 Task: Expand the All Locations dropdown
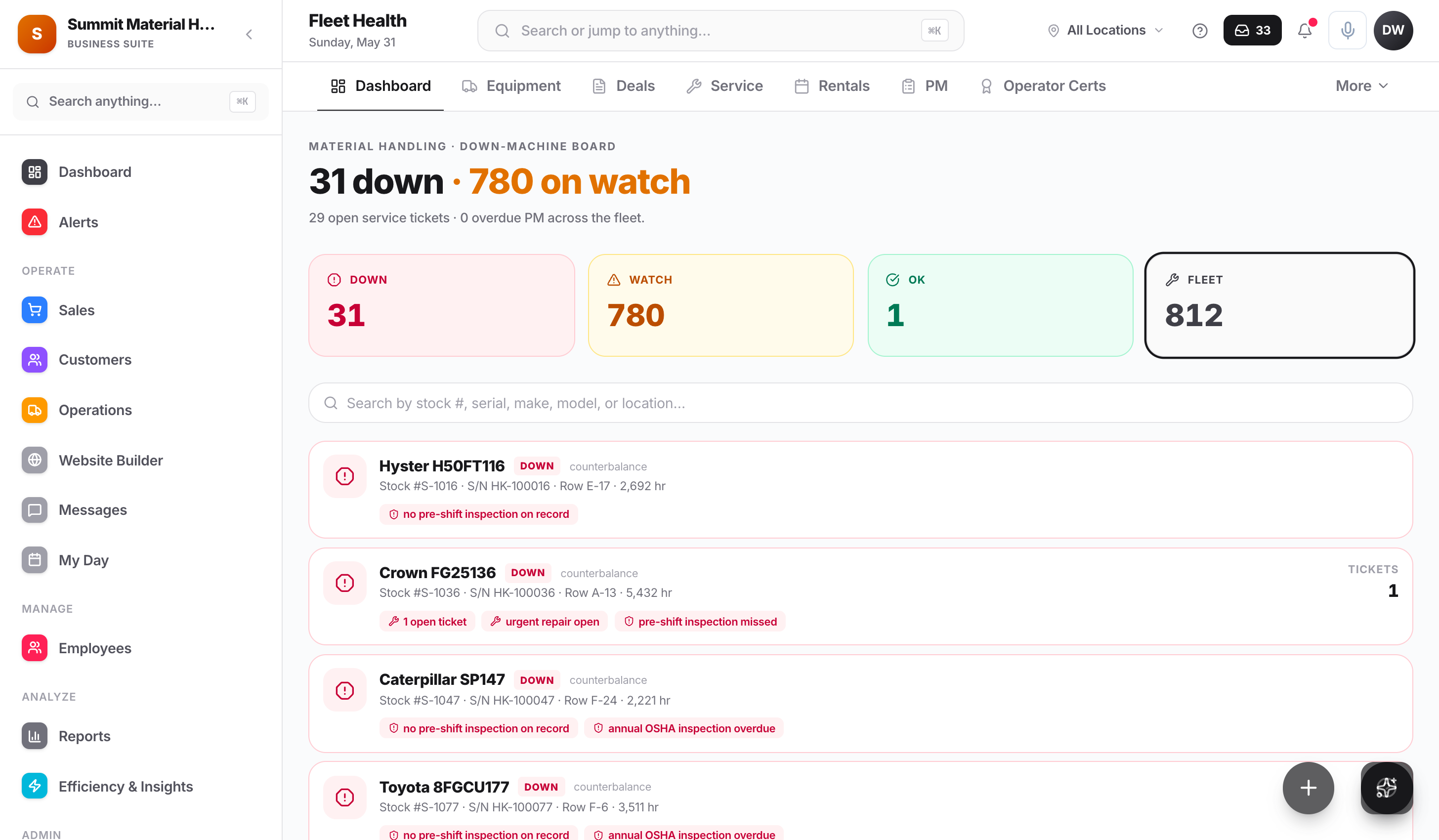[x=1105, y=30]
